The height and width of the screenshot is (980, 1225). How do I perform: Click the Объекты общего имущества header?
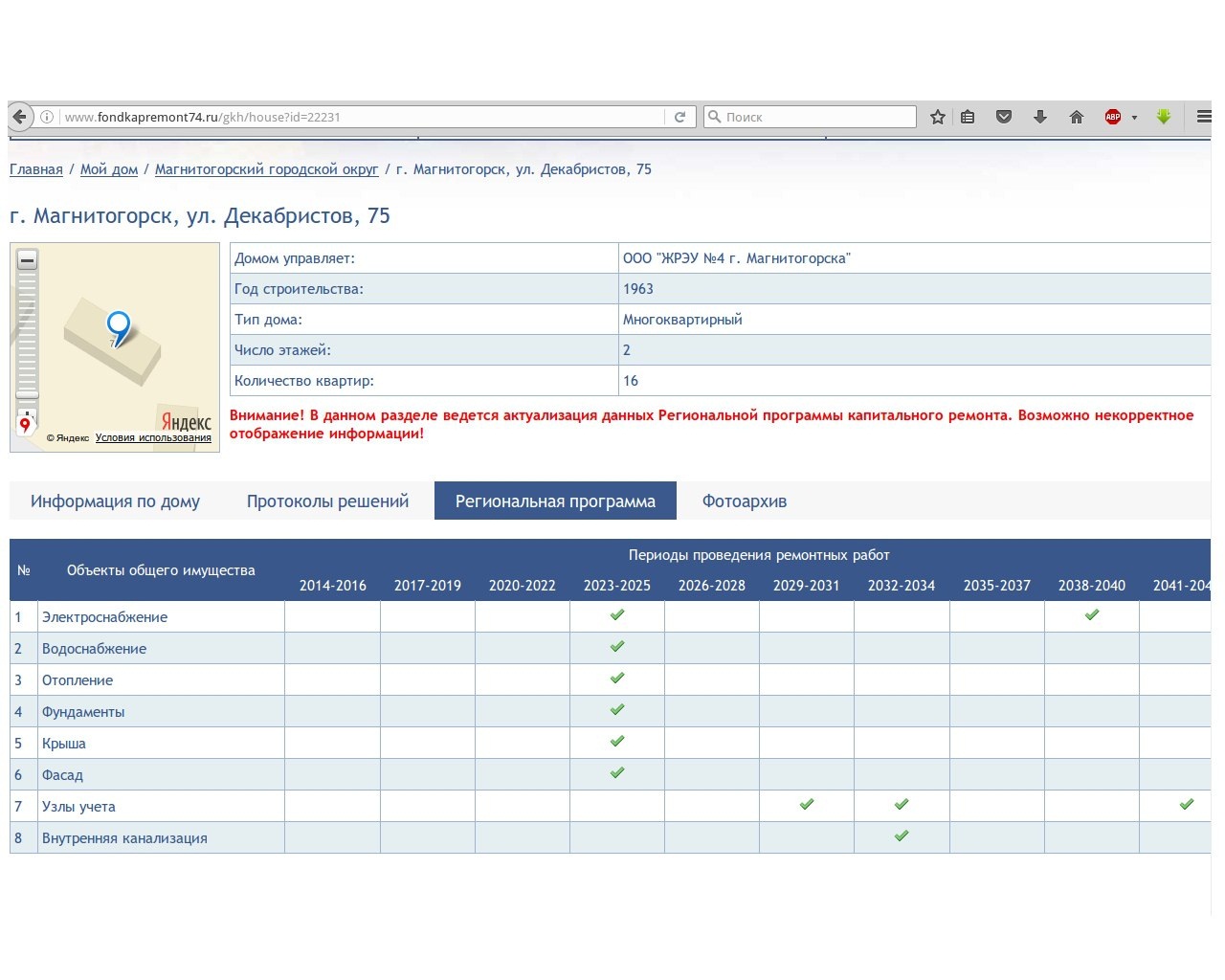pyautogui.click(x=161, y=570)
